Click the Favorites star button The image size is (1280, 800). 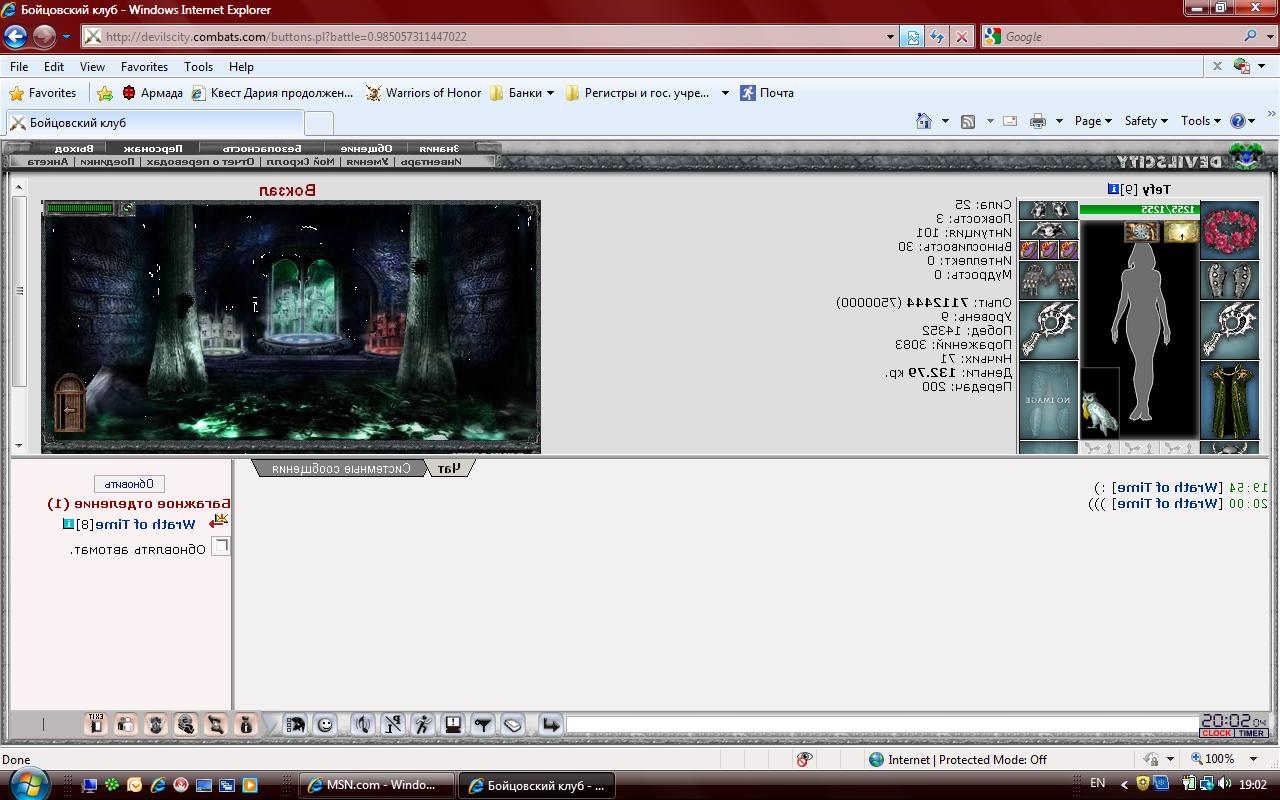43,93
